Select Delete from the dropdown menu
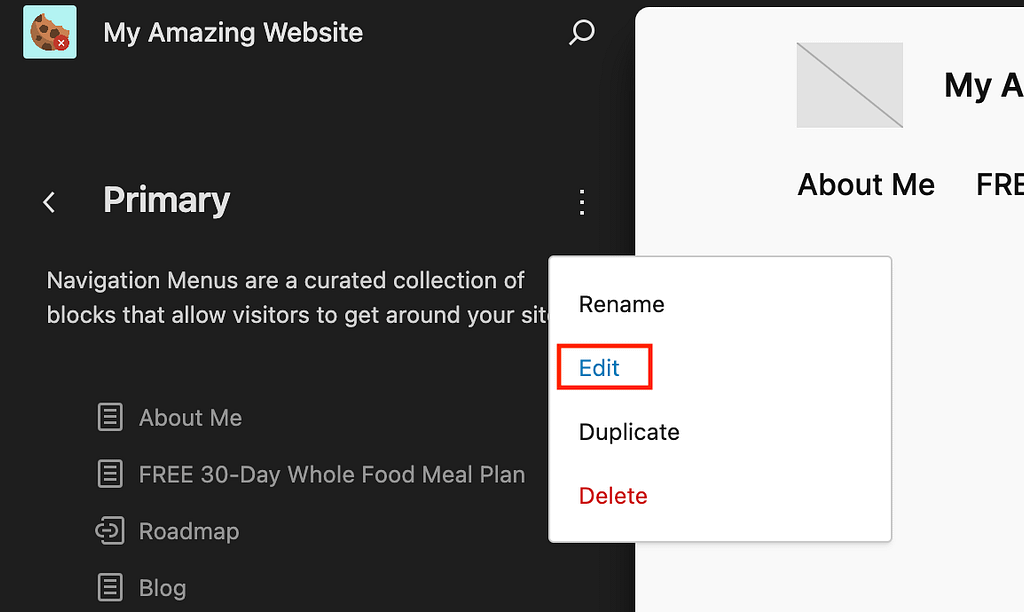The height and width of the screenshot is (612, 1024). 613,495
